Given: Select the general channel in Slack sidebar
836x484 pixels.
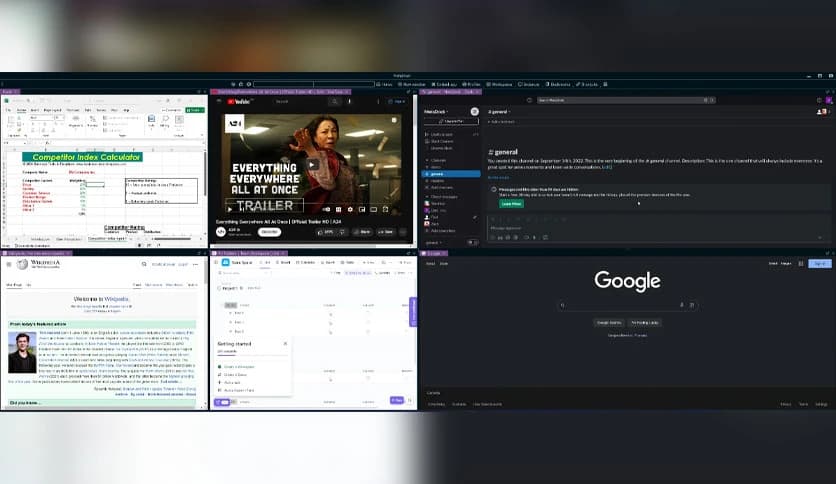Looking at the screenshot, I should coord(451,174).
